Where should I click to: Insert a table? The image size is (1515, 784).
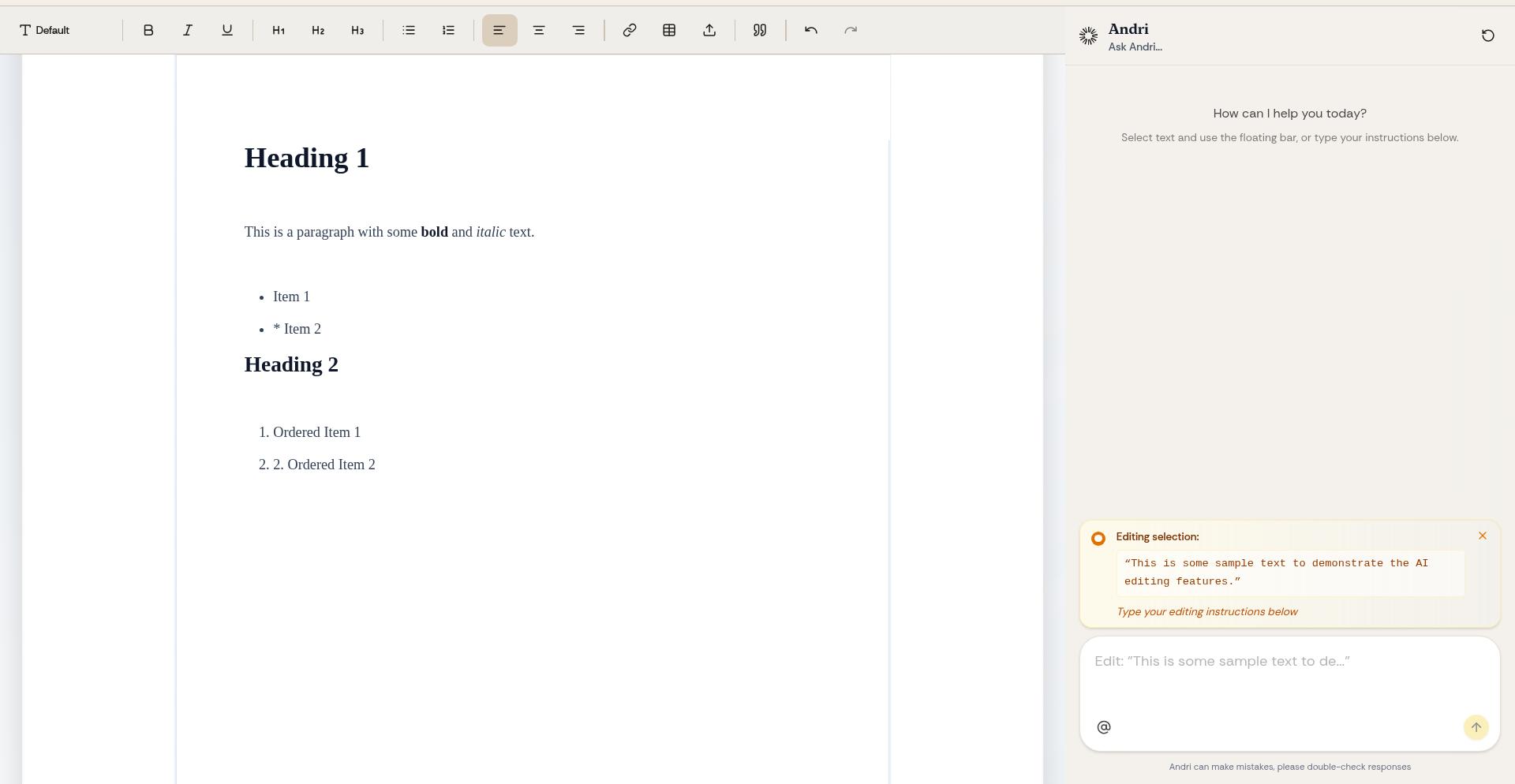click(669, 30)
